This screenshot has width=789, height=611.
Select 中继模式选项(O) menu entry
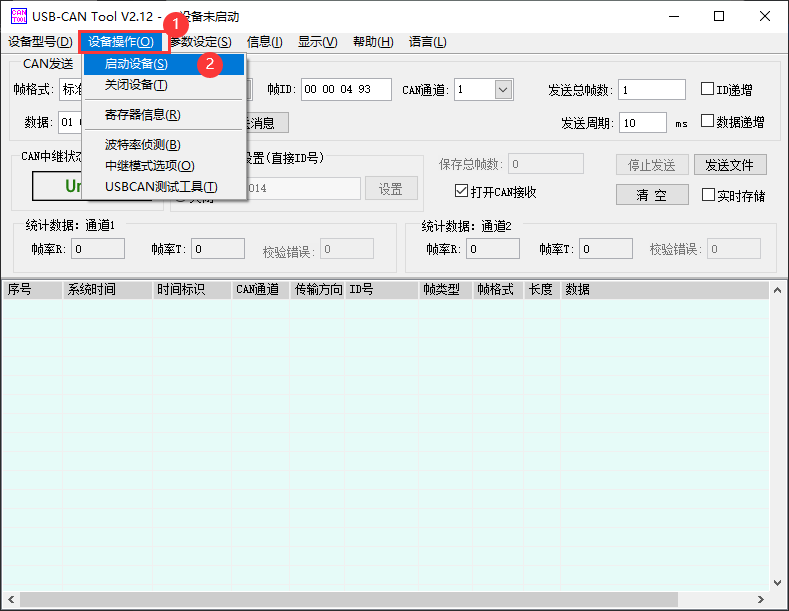point(164,166)
